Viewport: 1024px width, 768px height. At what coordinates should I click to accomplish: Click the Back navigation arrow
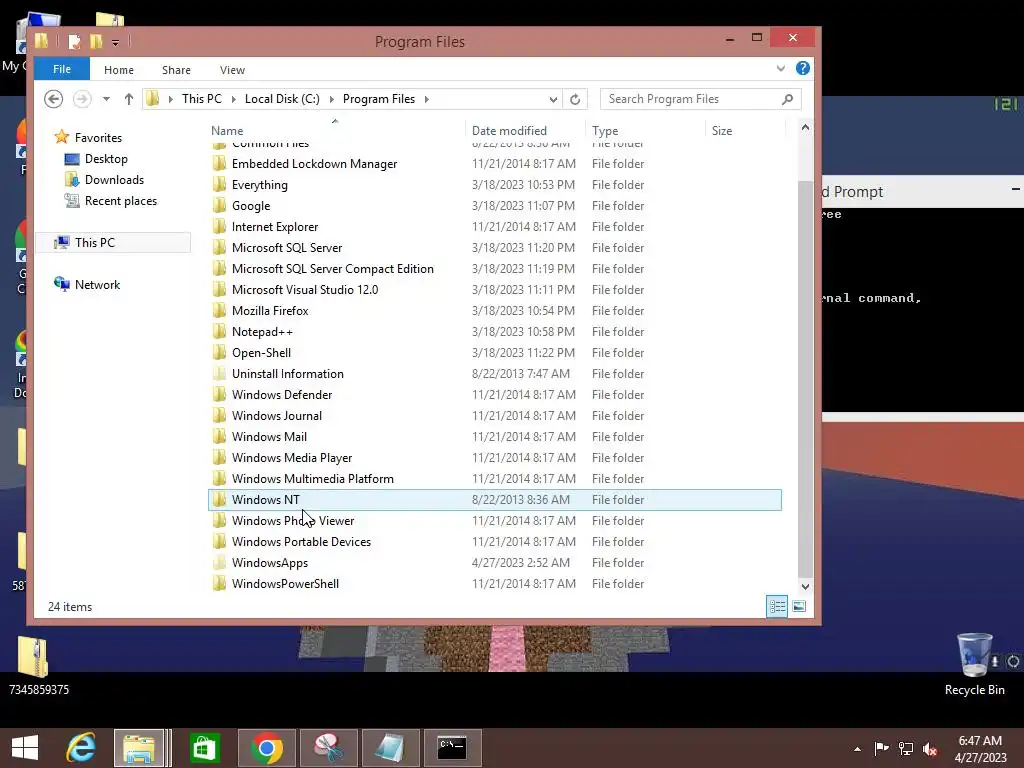[x=54, y=99]
